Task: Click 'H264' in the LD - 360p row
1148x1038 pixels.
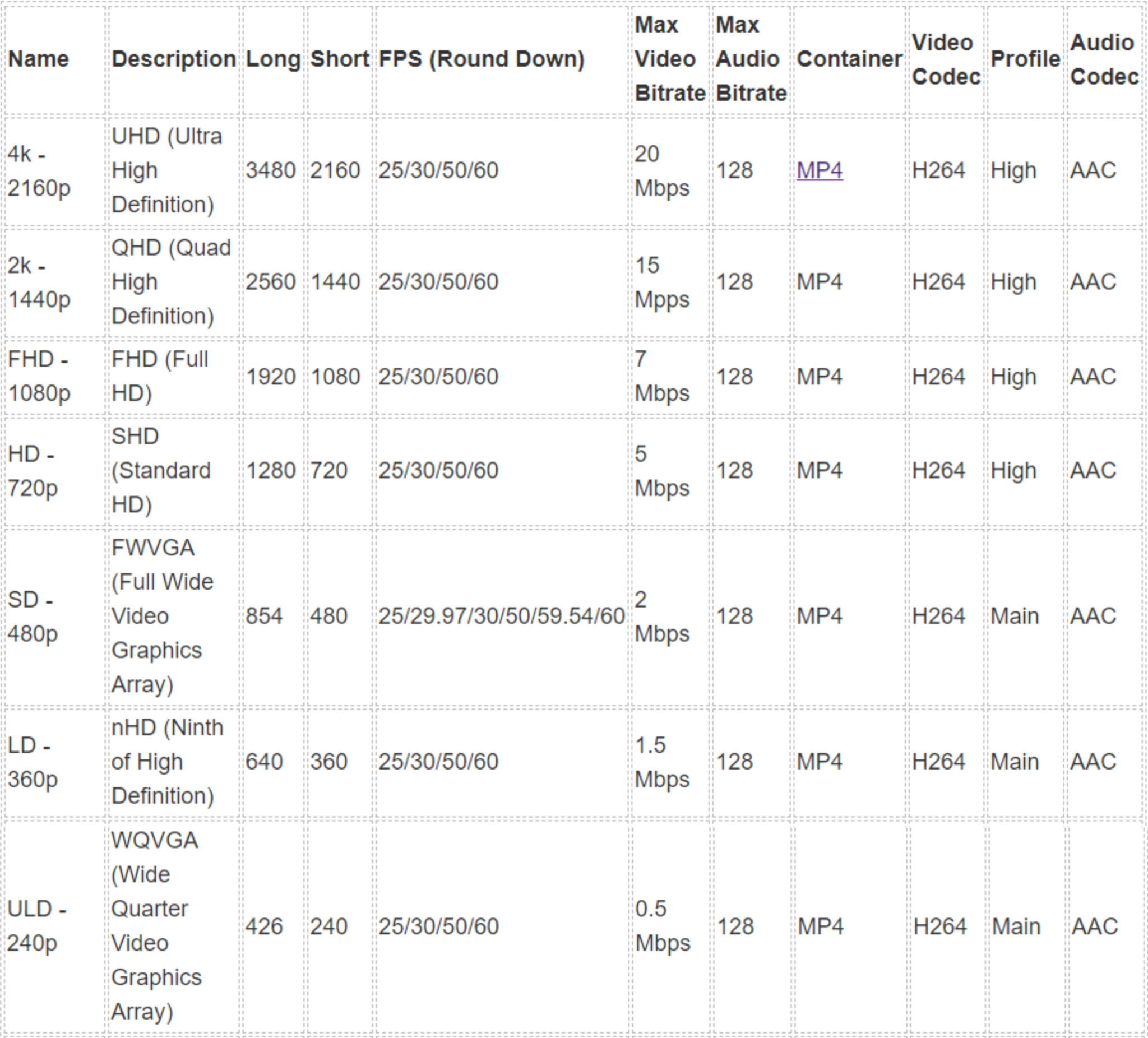Action: [938, 762]
